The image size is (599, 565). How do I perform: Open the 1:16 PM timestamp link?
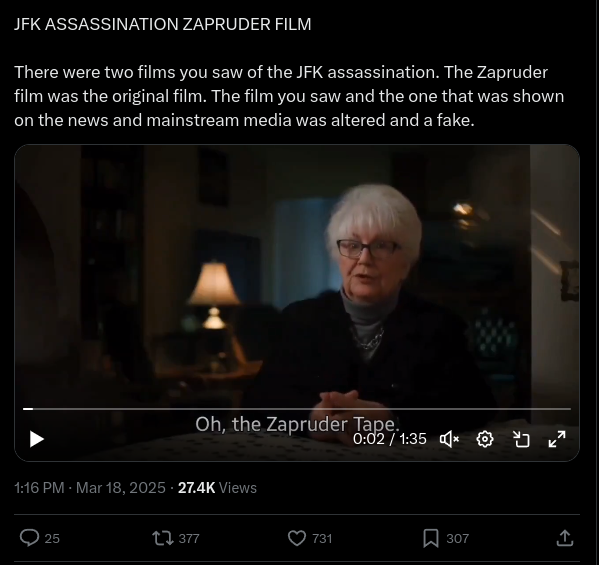(39, 488)
